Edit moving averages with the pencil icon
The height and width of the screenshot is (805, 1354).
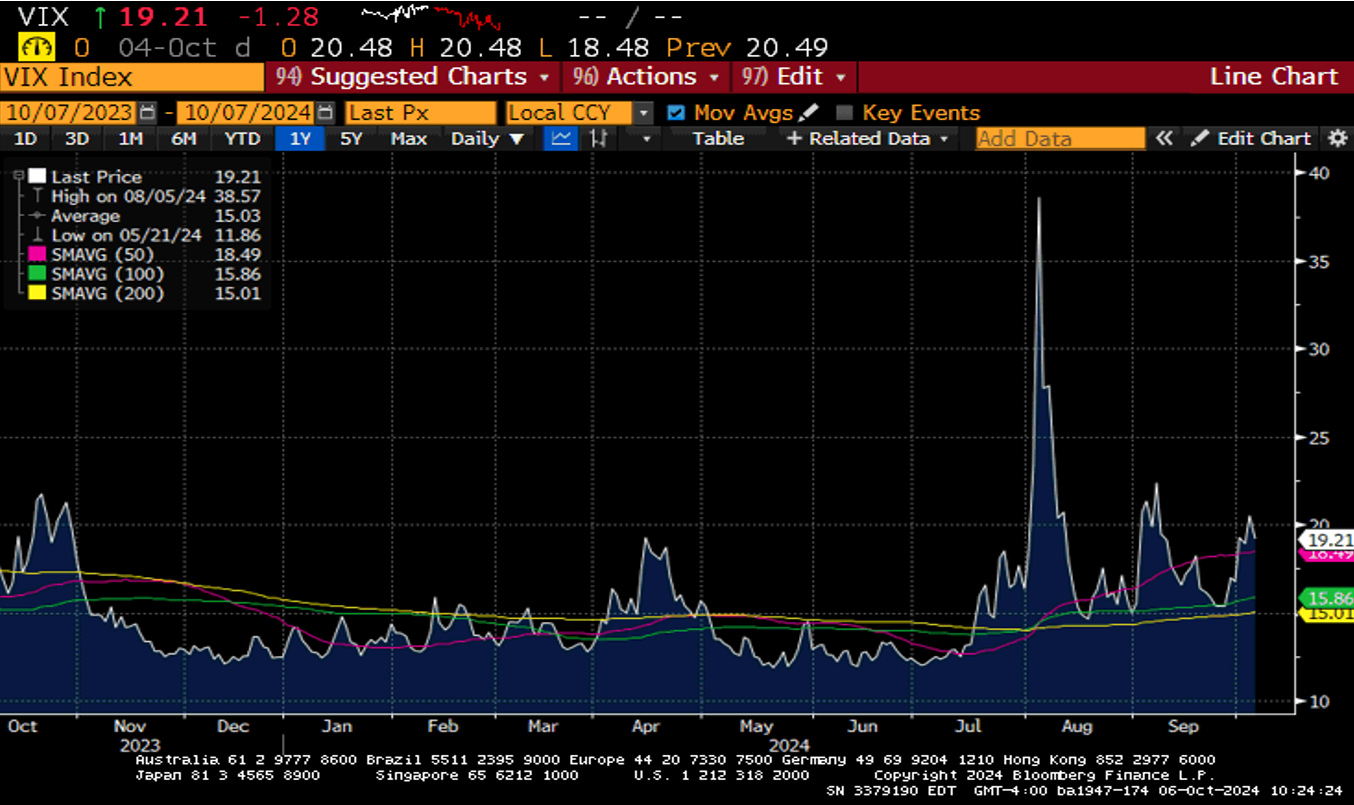(x=809, y=113)
